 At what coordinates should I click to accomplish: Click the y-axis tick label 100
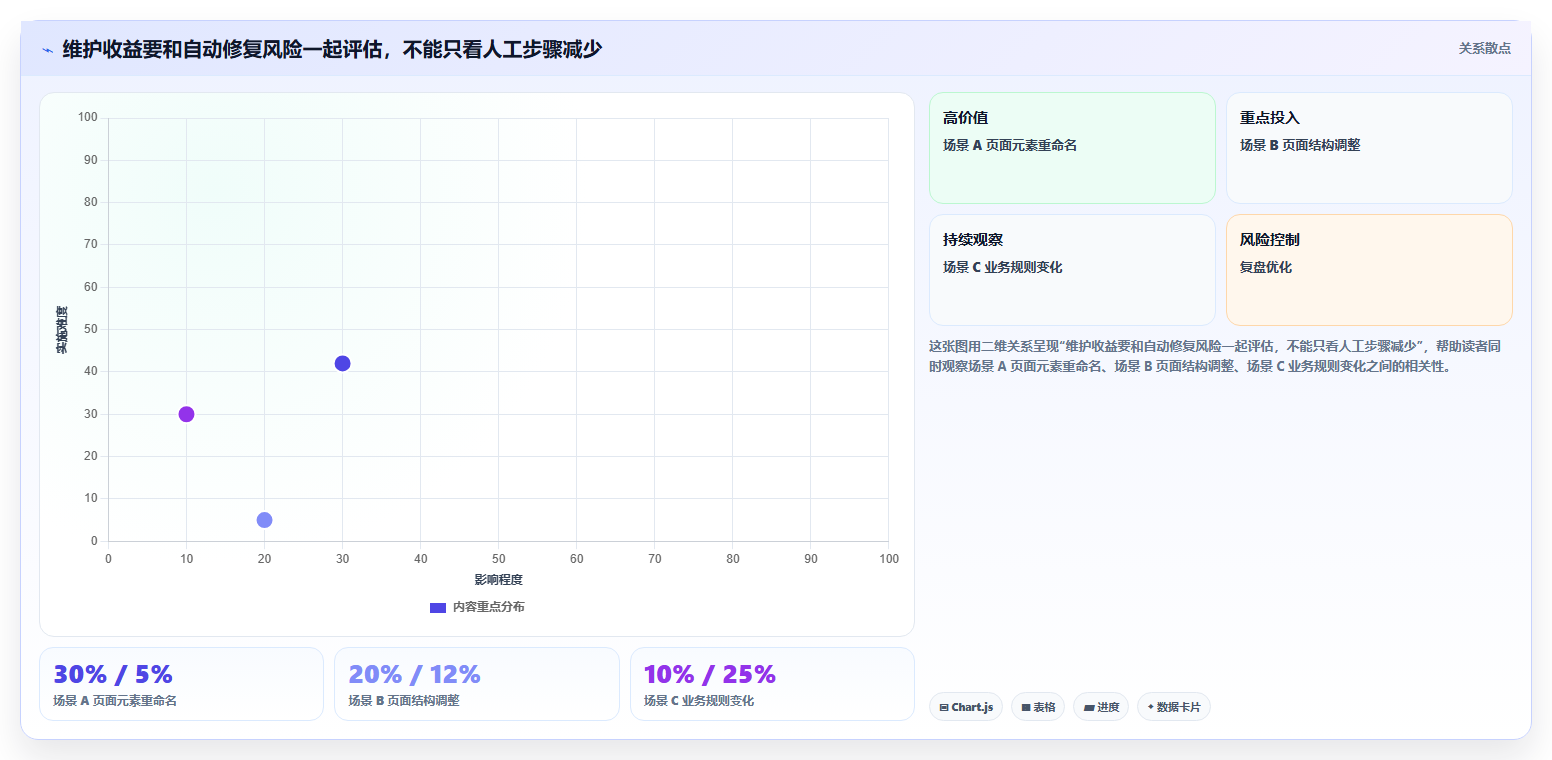(88, 118)
